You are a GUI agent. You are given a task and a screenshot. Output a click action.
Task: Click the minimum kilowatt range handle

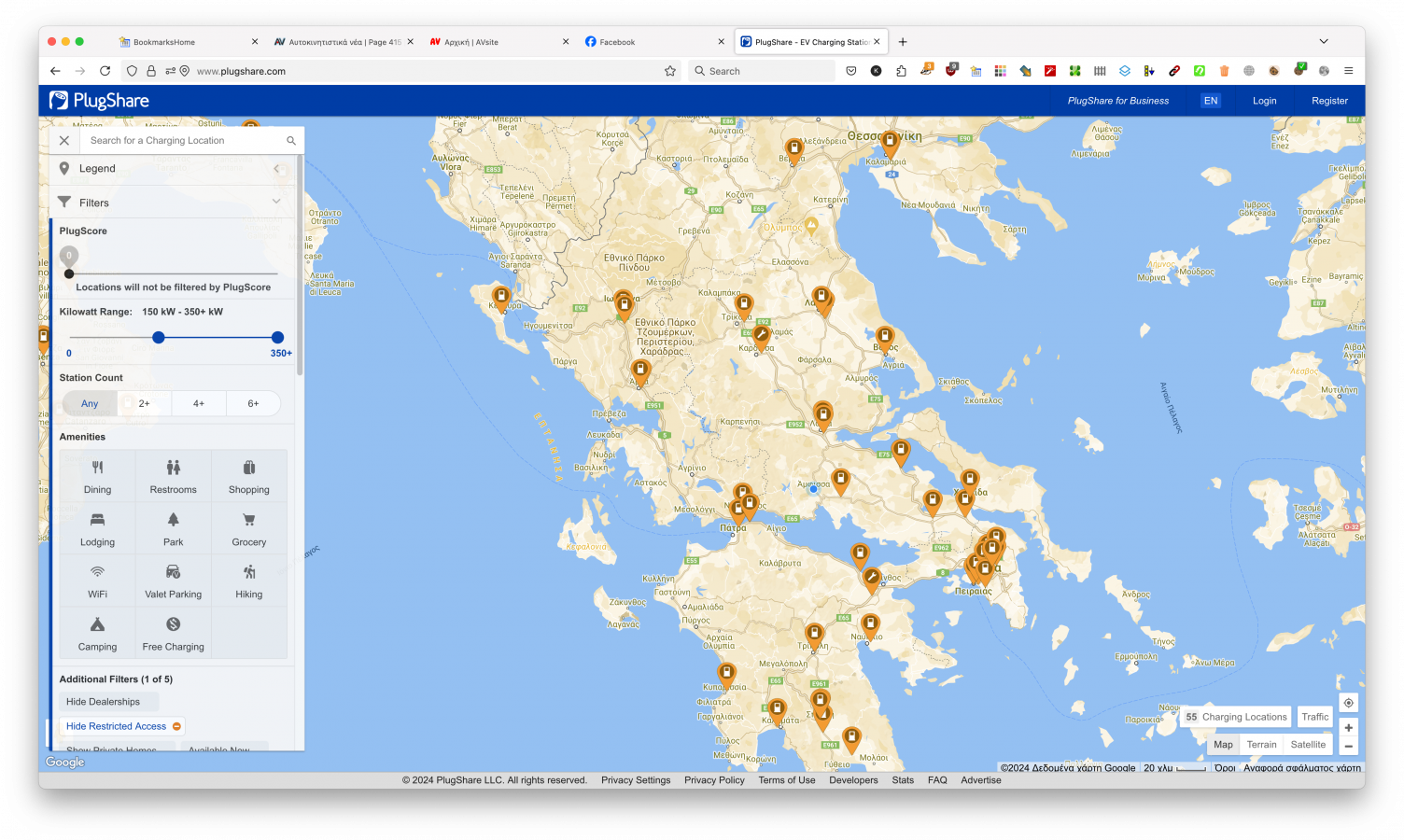tap(159, 338)
